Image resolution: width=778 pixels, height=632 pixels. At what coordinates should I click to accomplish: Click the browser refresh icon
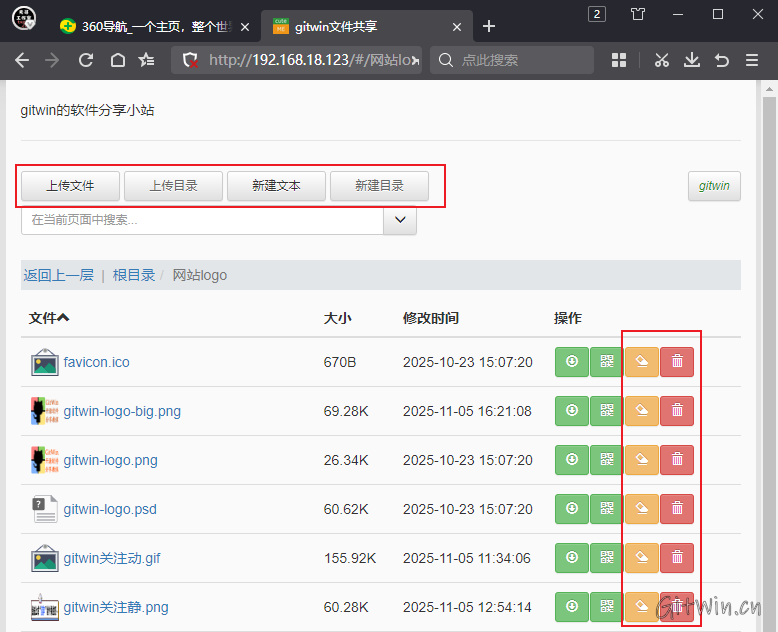coord(86,60)
